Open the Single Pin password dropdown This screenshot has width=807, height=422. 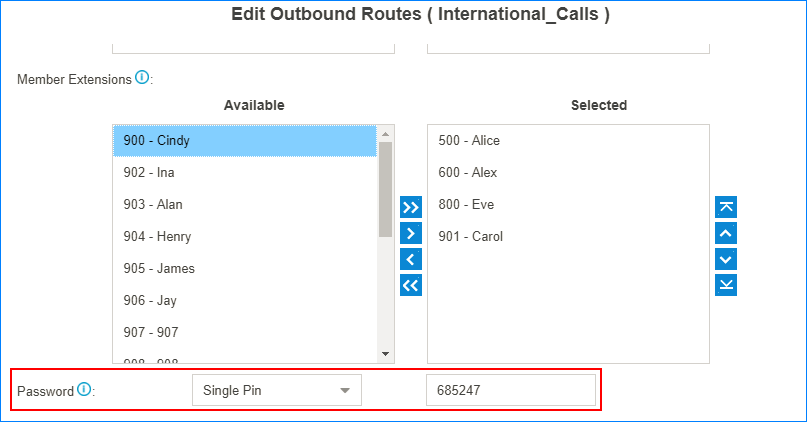[276, 391]
